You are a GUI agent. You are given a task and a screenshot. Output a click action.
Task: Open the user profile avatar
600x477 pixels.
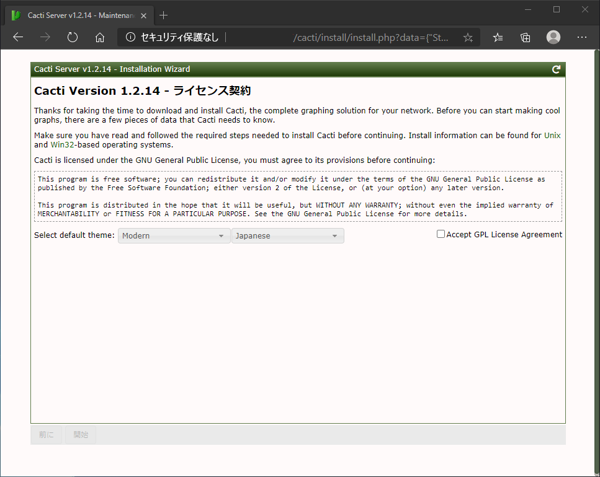[x=553, y=37]
